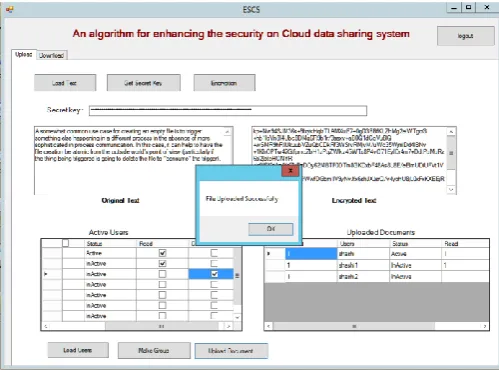Screen dimensions: 499x370
Task: Click the Active Users horizontal scrollbar thumb
Action: pyautogui.click(x=161, y=326)
